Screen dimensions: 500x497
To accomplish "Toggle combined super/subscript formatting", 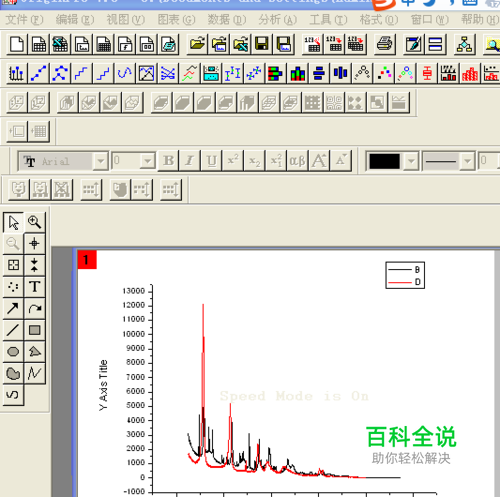I will click(276, 161).
